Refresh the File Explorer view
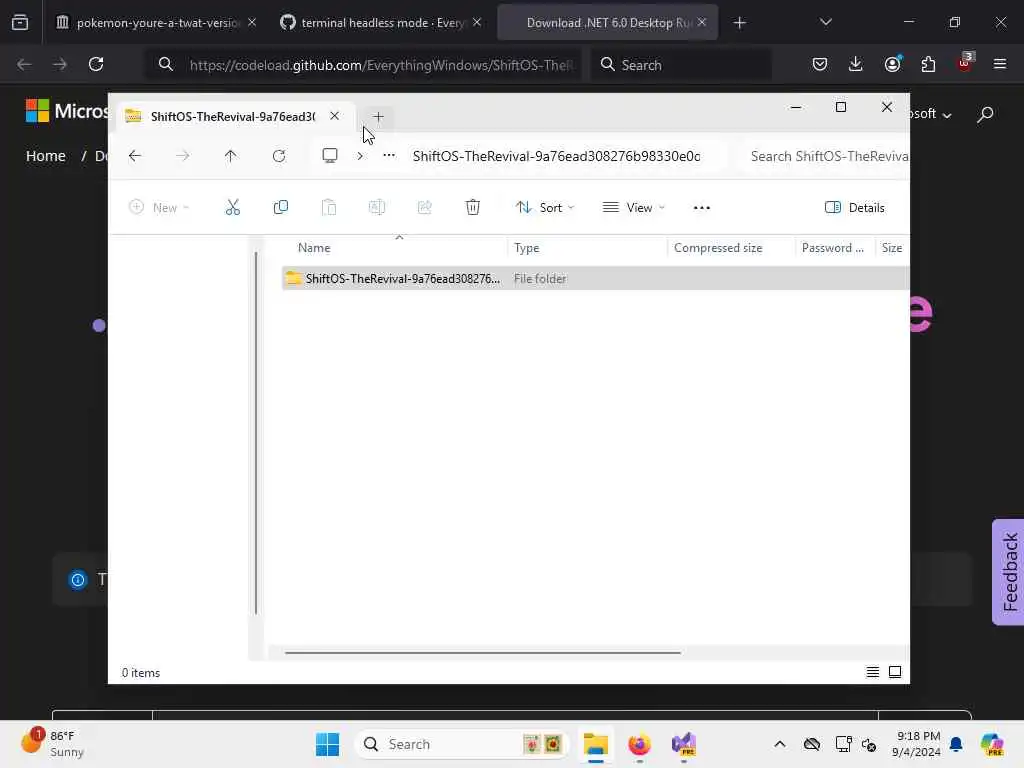 tap(279, 156)
